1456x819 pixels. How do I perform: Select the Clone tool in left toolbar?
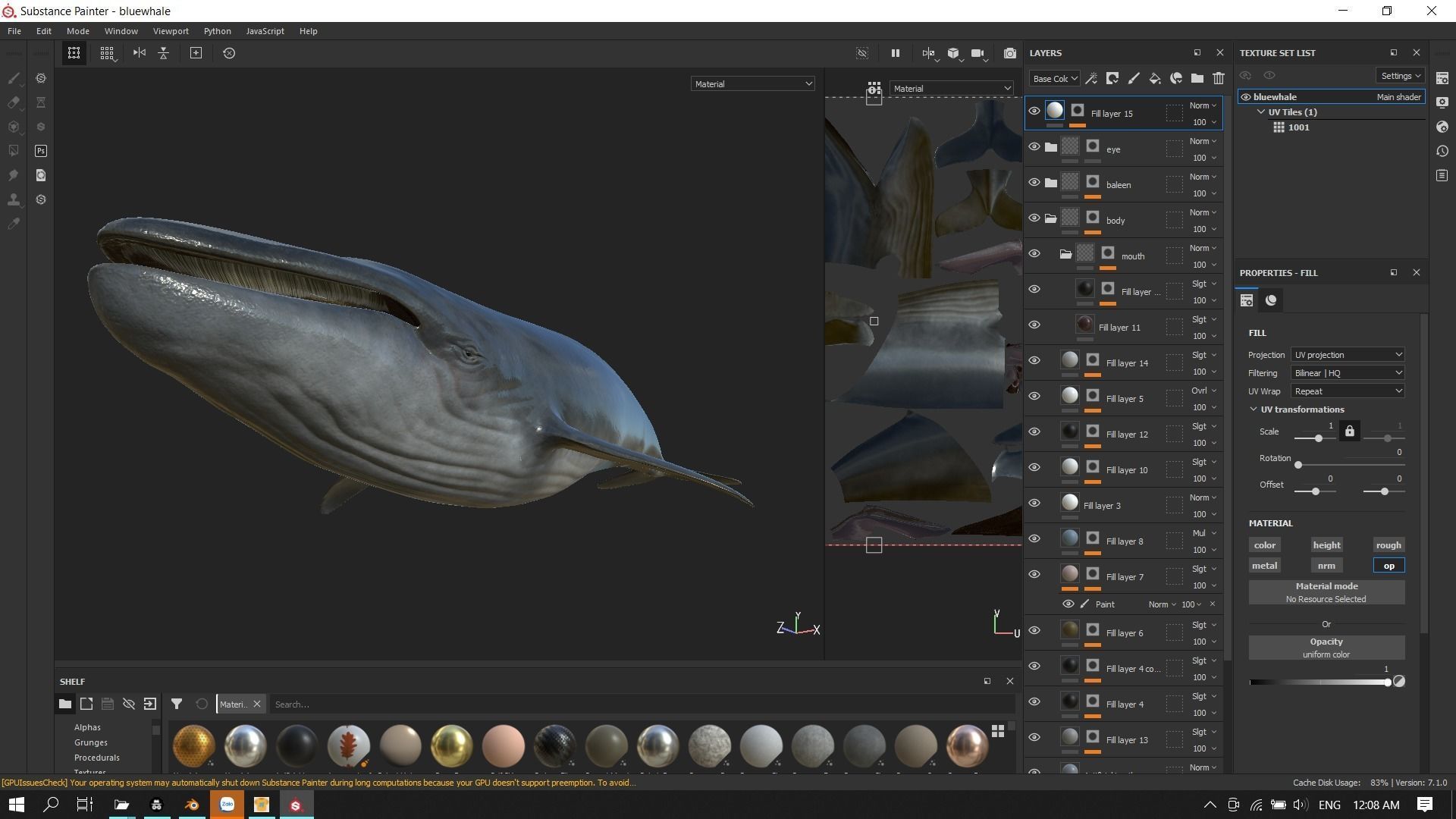tap(14, 199)
